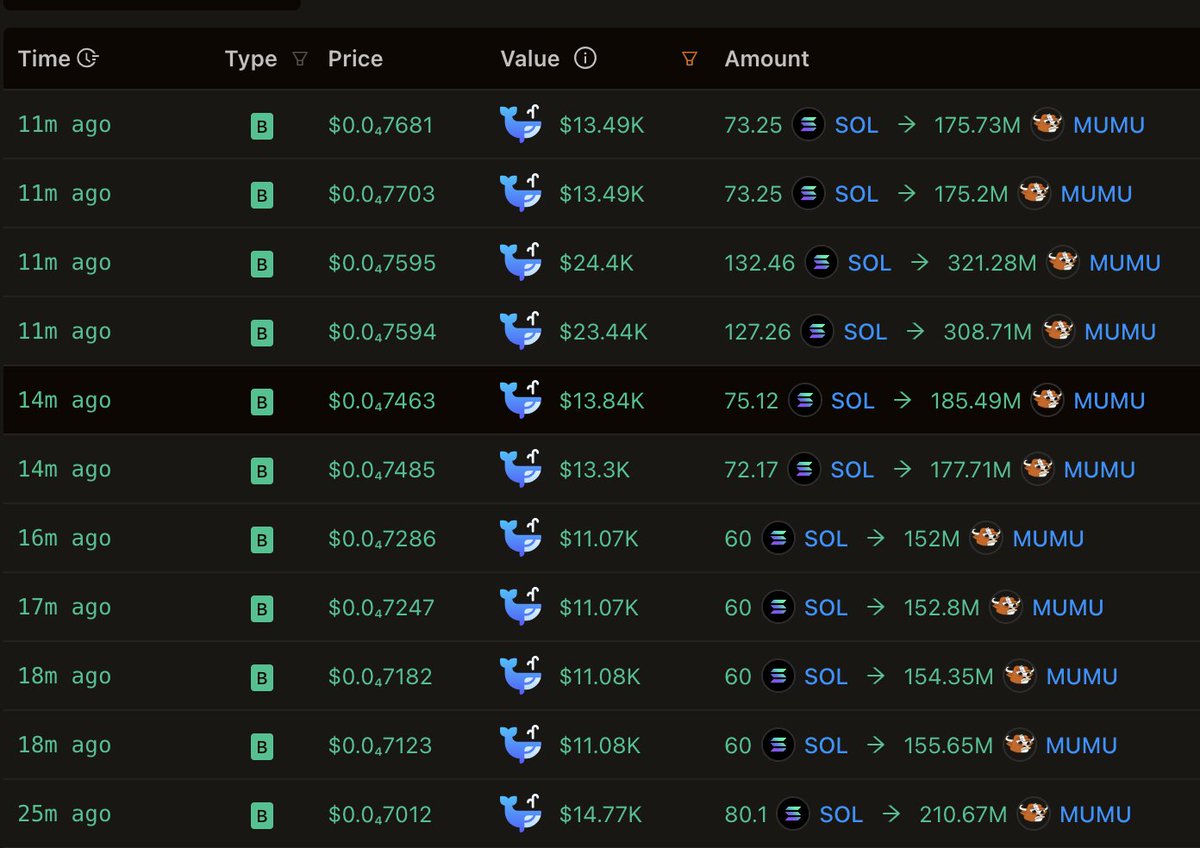Click the SOL logo next to 127.26
This screenshot has width=1200, height=848.
[817, 331]
